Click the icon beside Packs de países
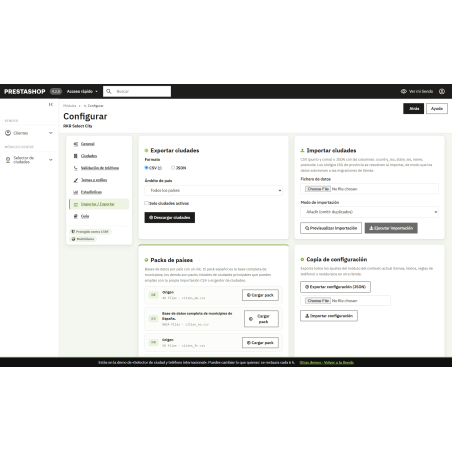Screen dimensions: 452x452 point(146,260)
